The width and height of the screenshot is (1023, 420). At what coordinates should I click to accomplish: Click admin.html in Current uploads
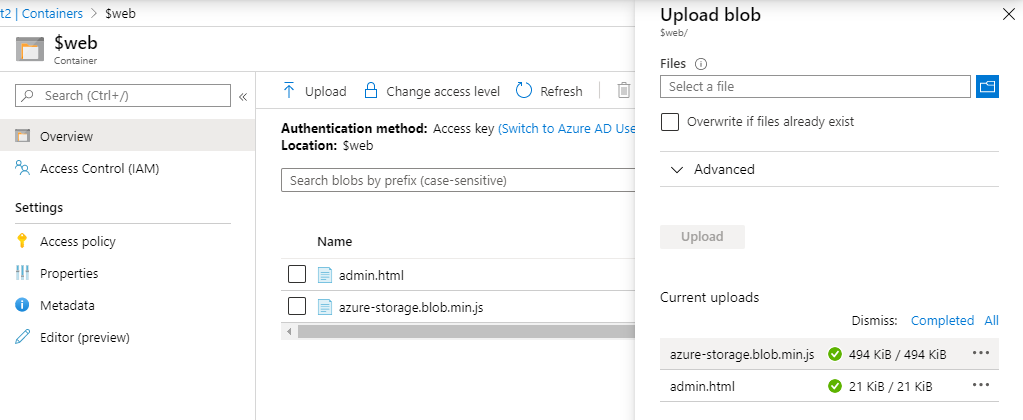point(702,387)
